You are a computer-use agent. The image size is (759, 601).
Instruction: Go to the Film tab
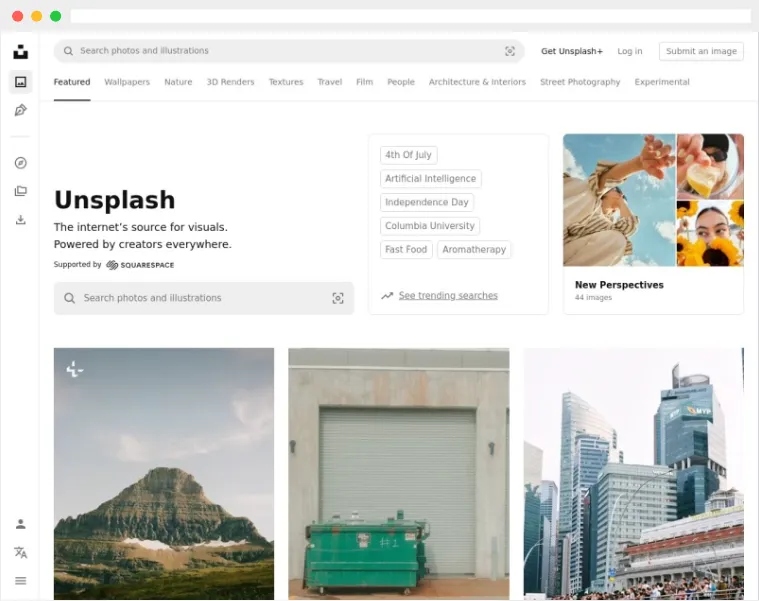click(364, 82)
